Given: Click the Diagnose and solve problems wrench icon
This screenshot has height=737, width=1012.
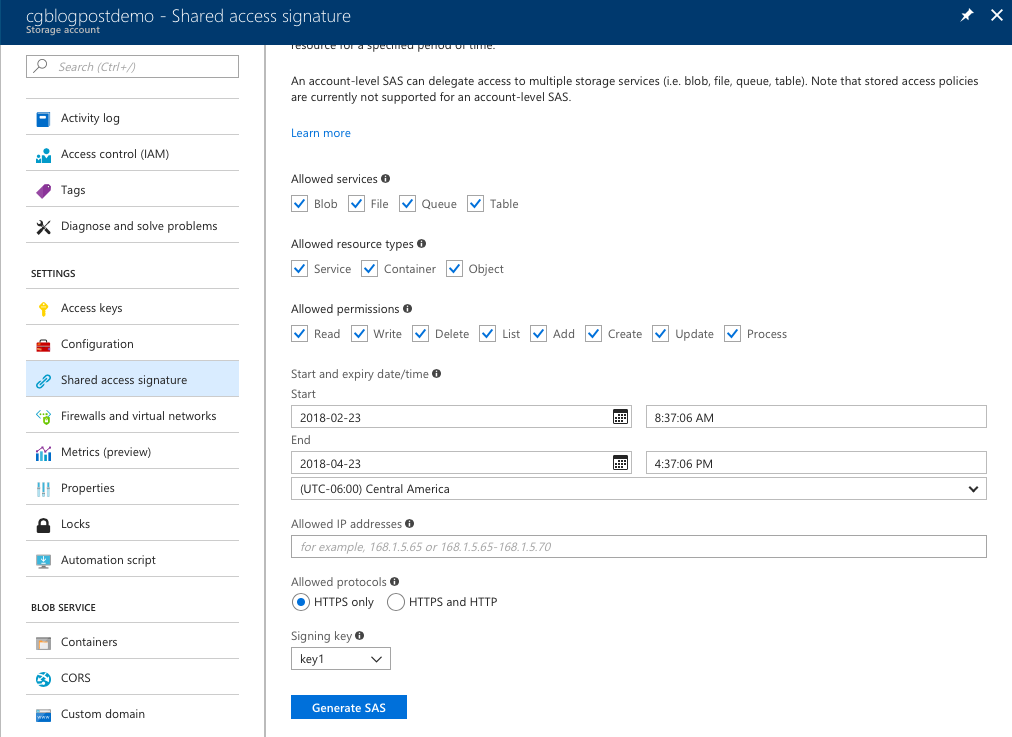Looking at the screenshot, I should (x=43, y=227).
